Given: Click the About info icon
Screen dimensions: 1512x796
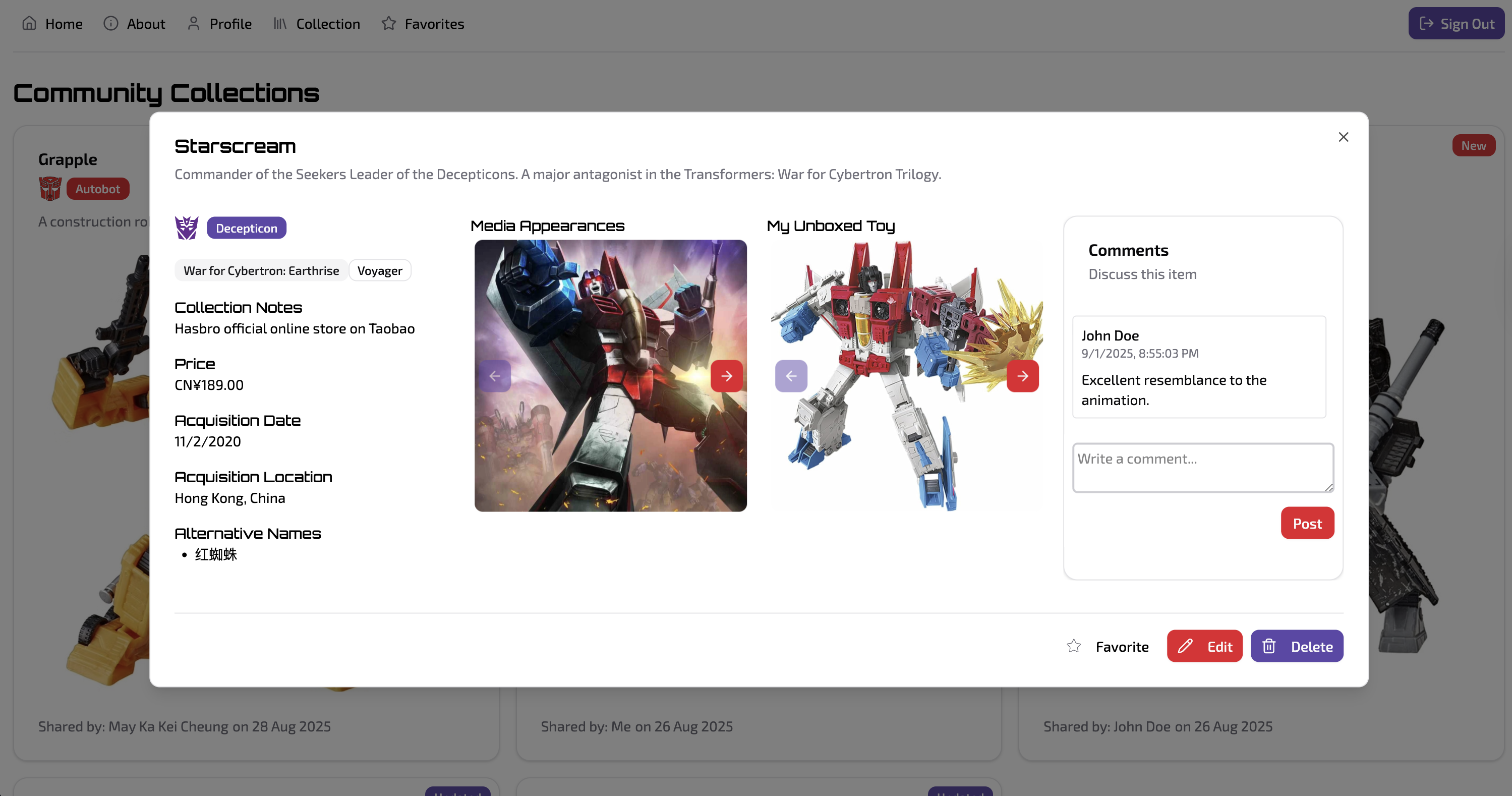Looking at the screenshot, I should (x=111, y=23).
